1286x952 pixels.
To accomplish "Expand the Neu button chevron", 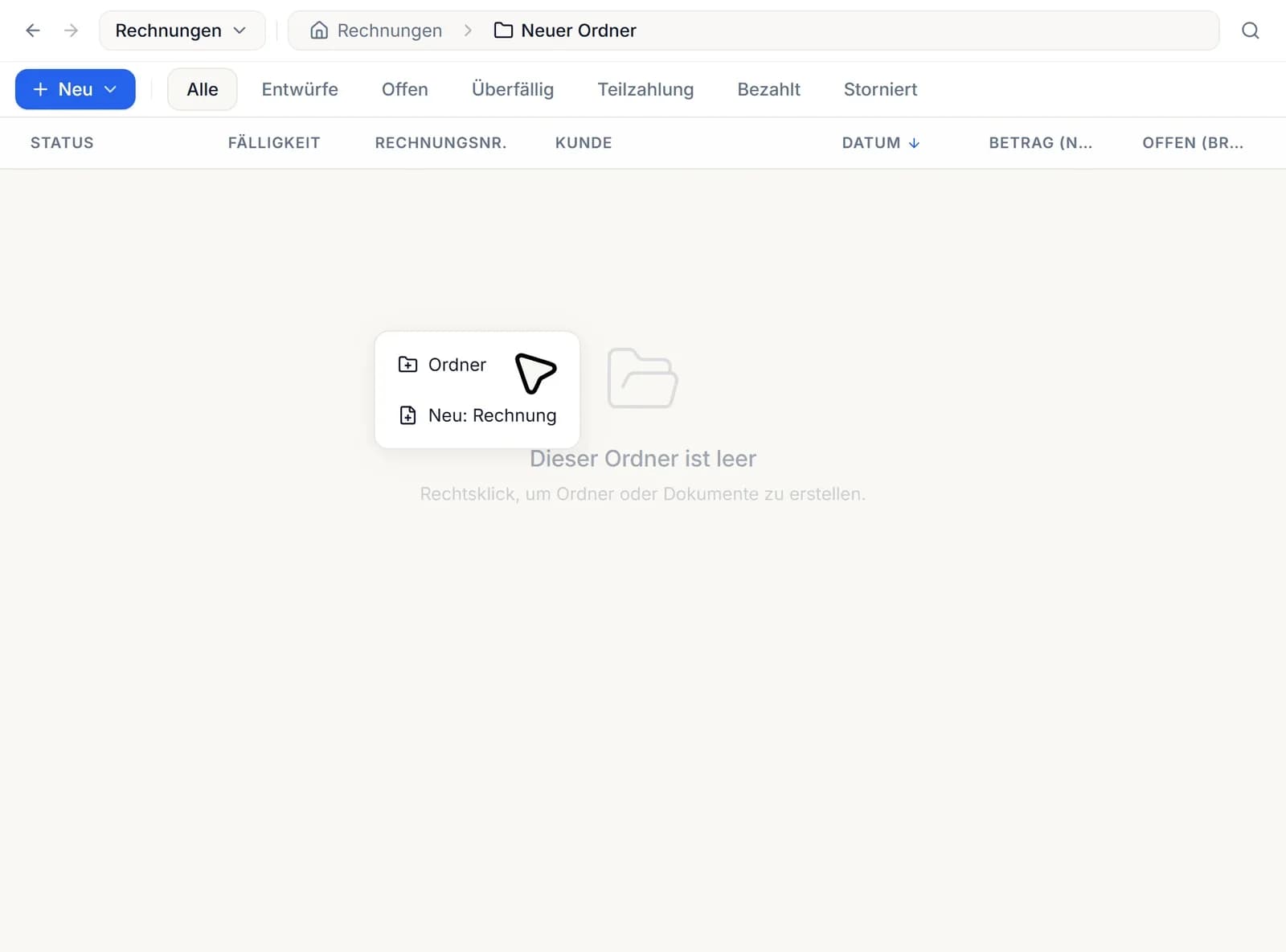I will click(x=111, y=89).
